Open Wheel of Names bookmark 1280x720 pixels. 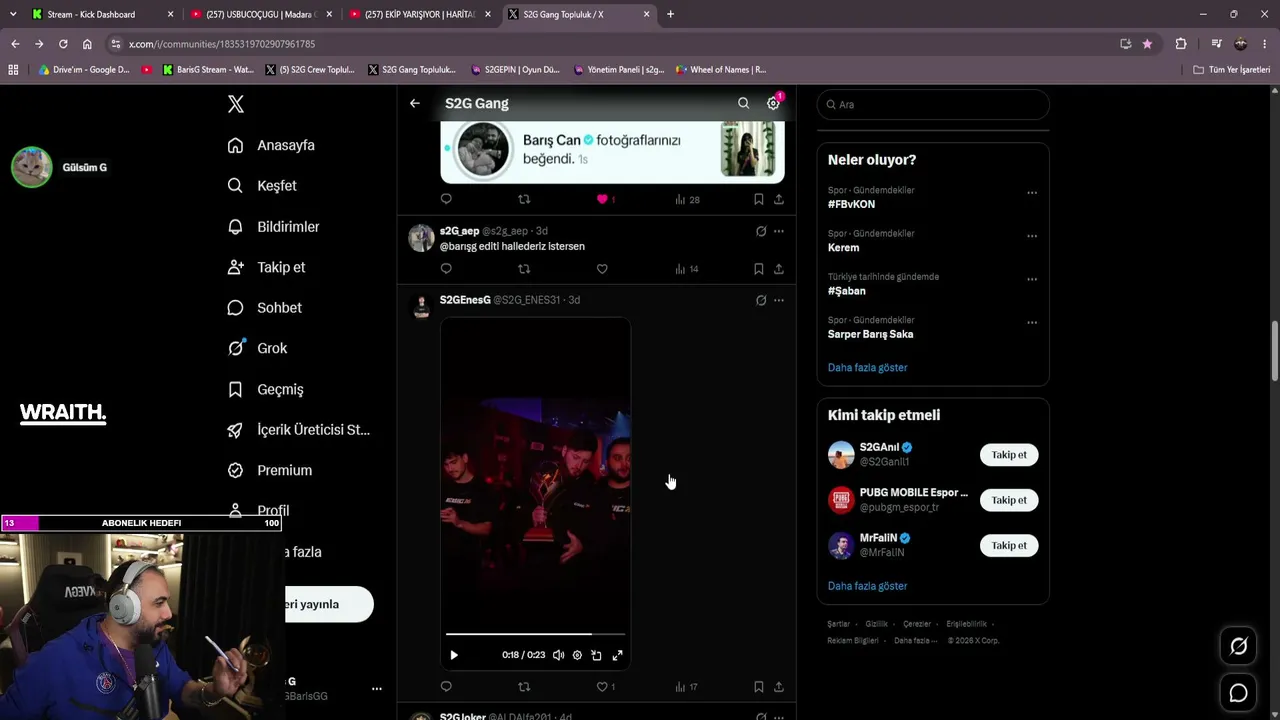pyautogui.click(x=720, y=70)
